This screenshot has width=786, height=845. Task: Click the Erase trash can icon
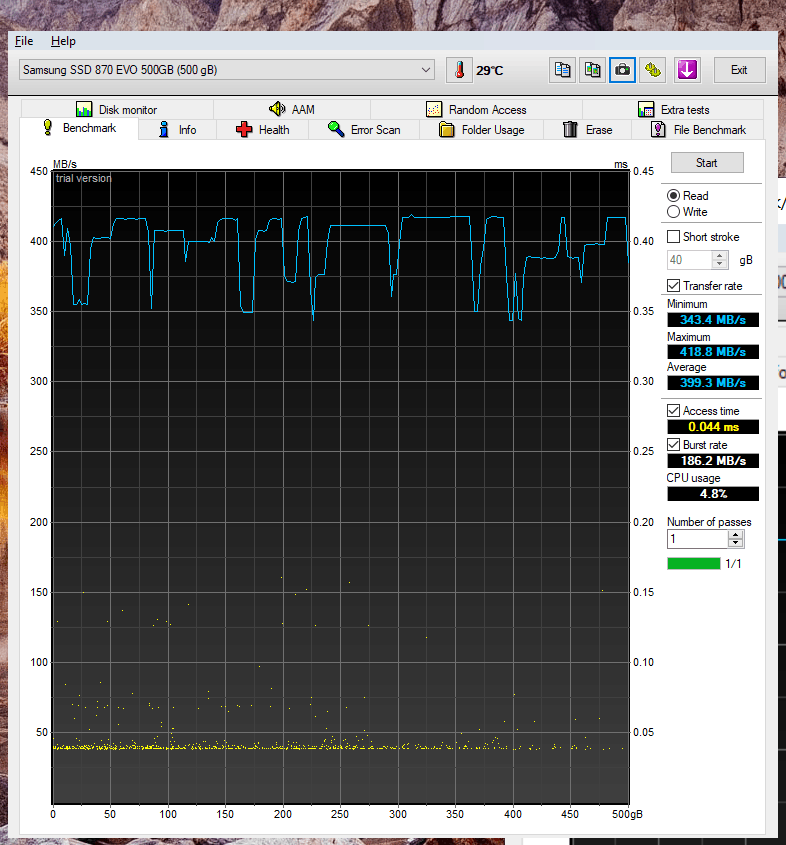pyautogui.click(x=570, y=129)
